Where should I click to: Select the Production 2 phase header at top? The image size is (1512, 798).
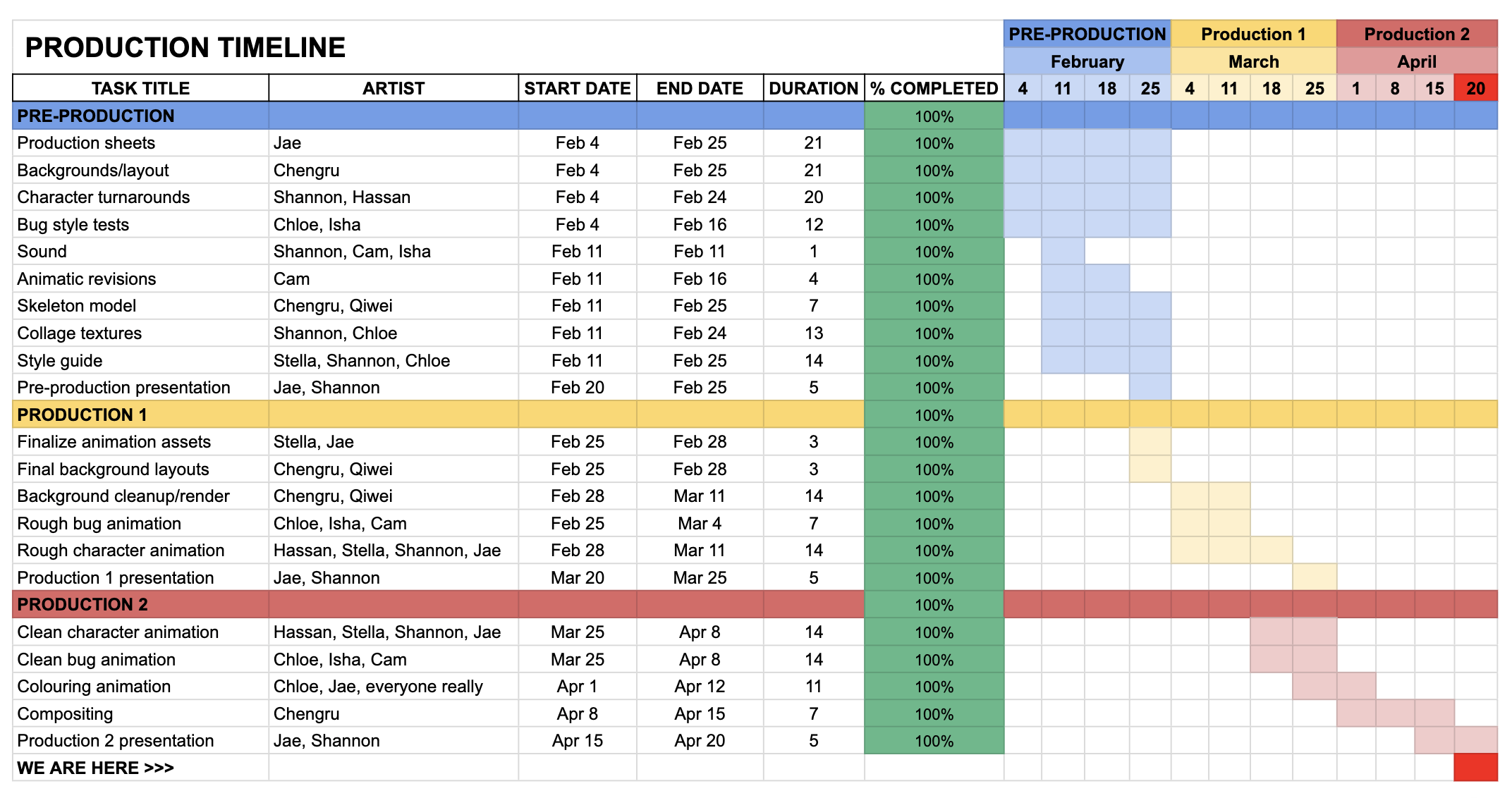pyautogui.click(x=1417, y=34)
